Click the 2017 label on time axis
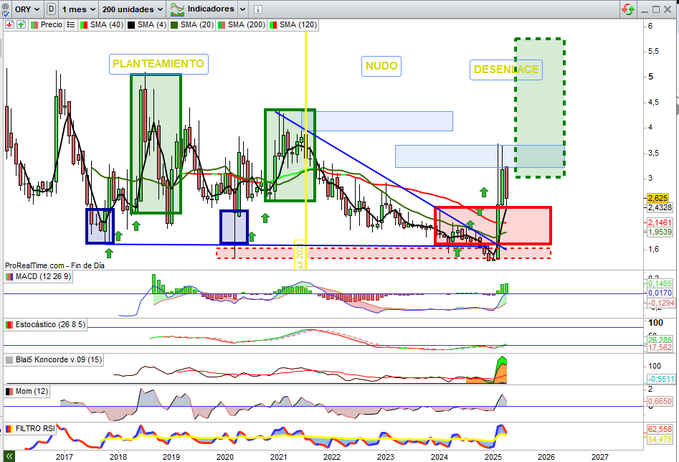This screenshot has width=679, height=462. click(x=64, y=457)
